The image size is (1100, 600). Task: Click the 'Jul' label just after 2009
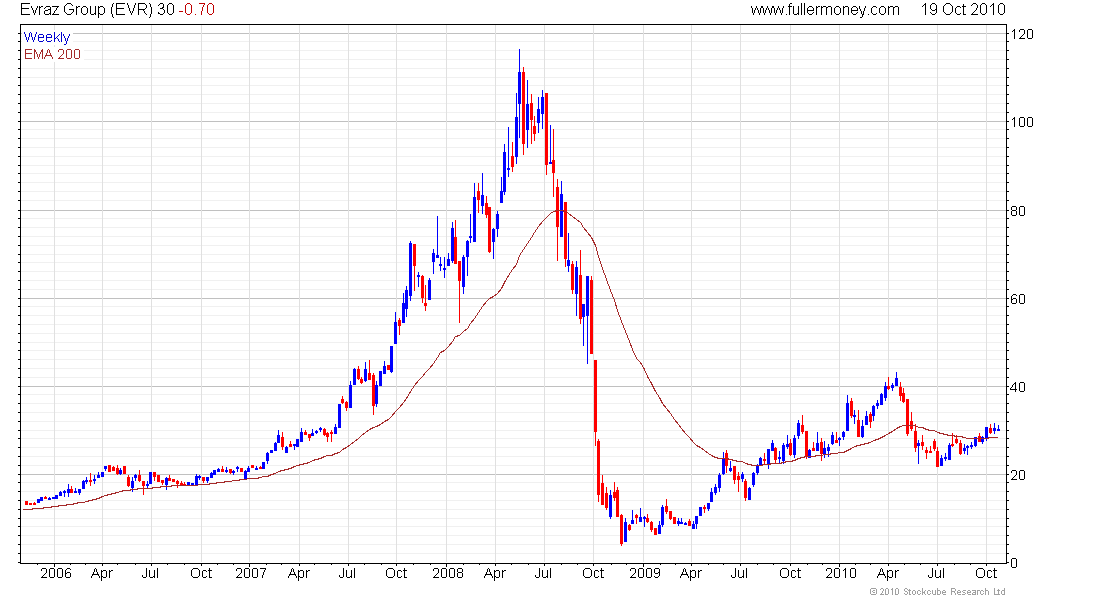(x=739, y=573)
